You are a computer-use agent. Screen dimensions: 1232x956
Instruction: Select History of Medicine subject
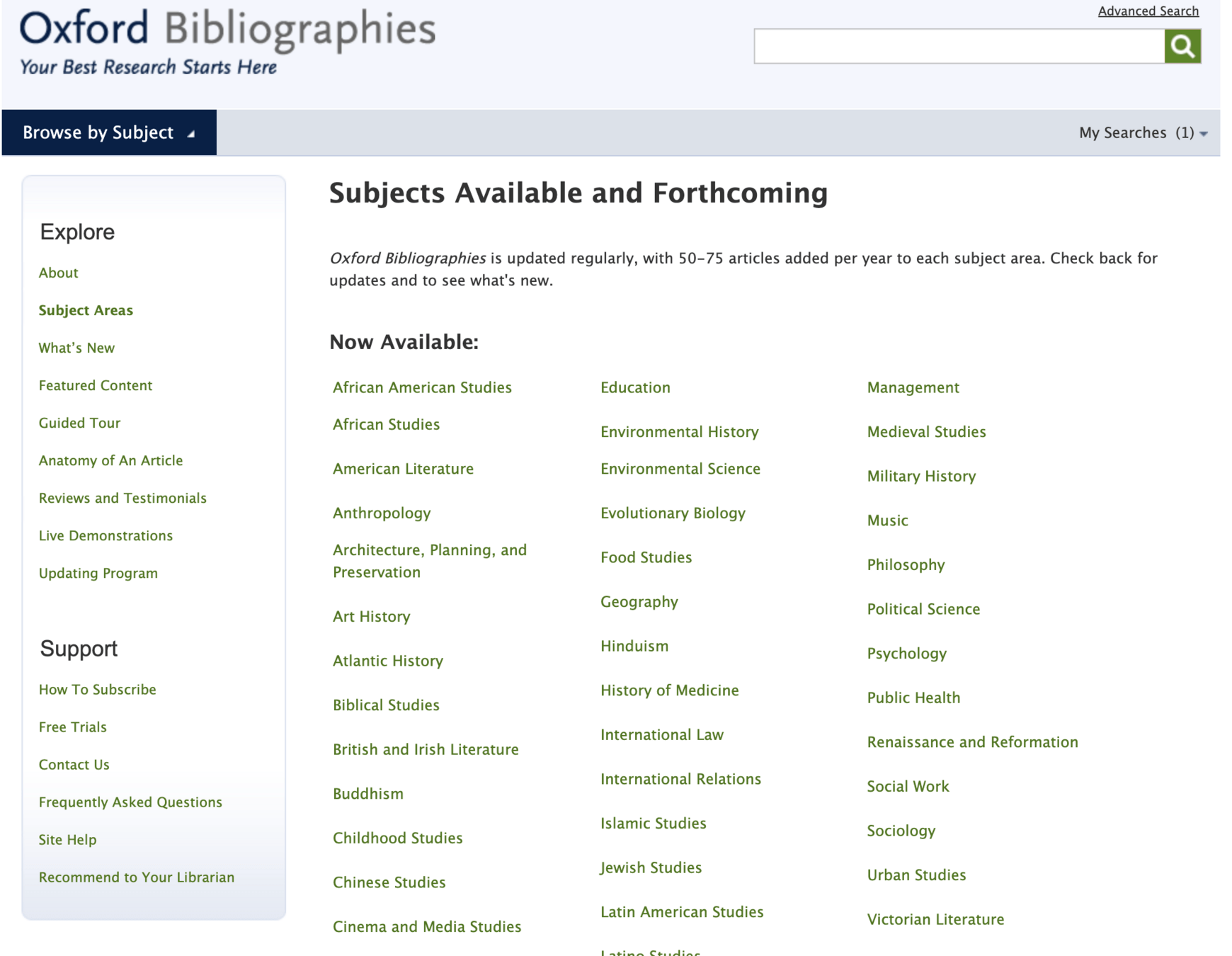(x=669, y=690)
